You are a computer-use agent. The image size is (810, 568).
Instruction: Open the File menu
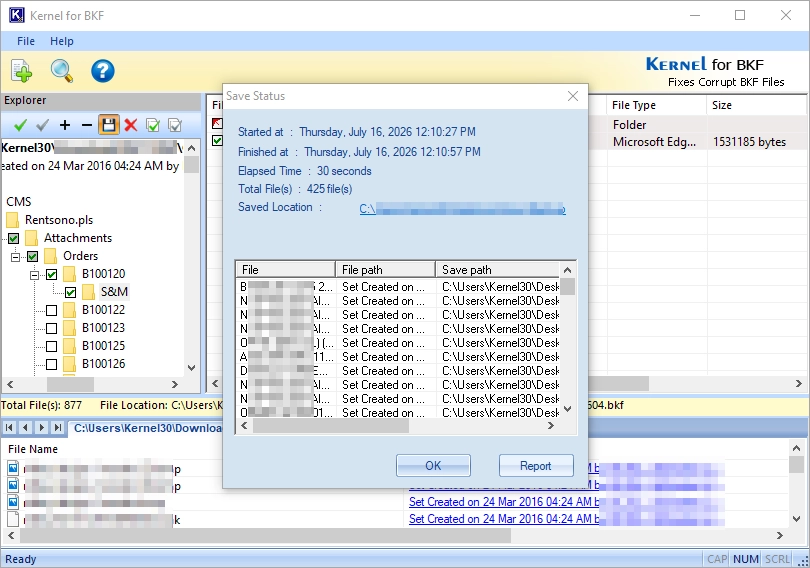26,41
